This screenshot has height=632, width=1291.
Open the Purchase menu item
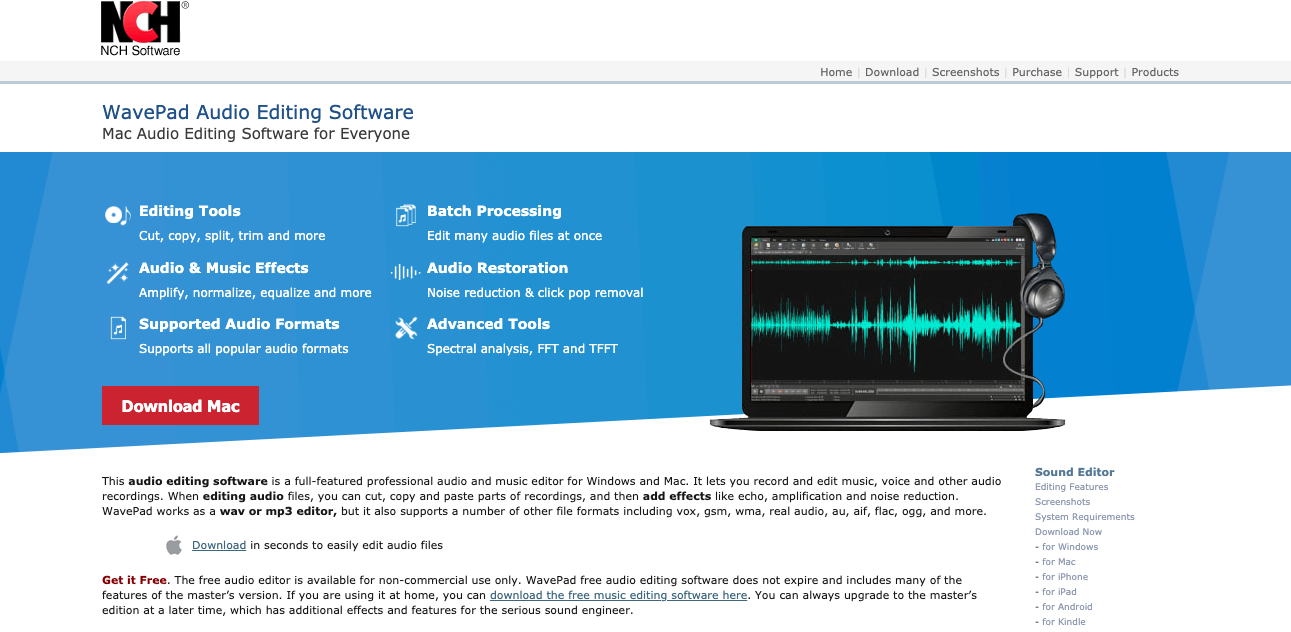point(1037,72)
